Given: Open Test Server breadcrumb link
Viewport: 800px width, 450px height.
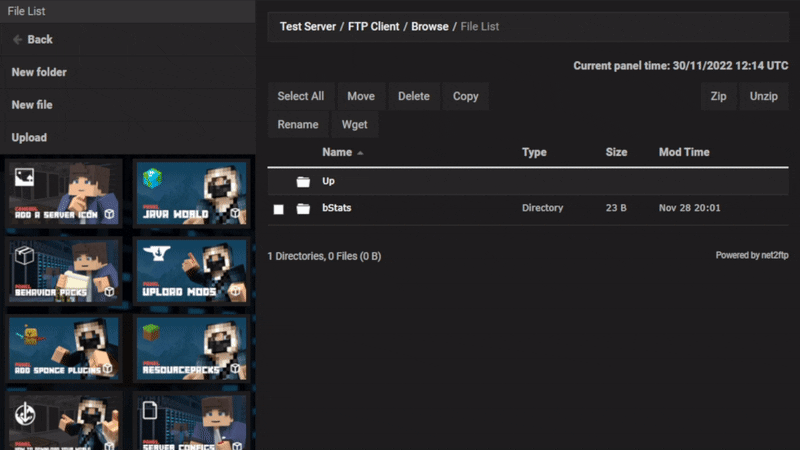Looking at the screenshot, I should (308, 26).
